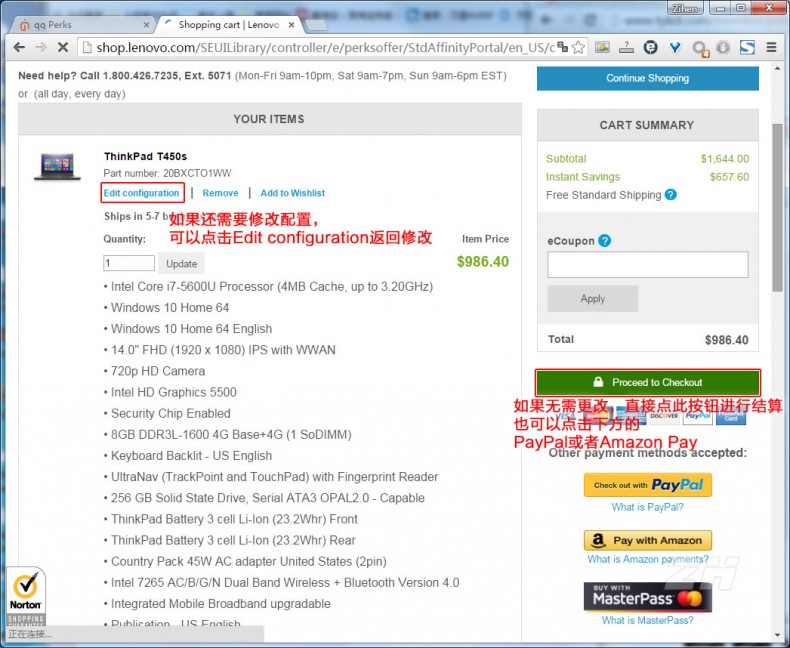Click the Update quantity button

pos(181,264)
